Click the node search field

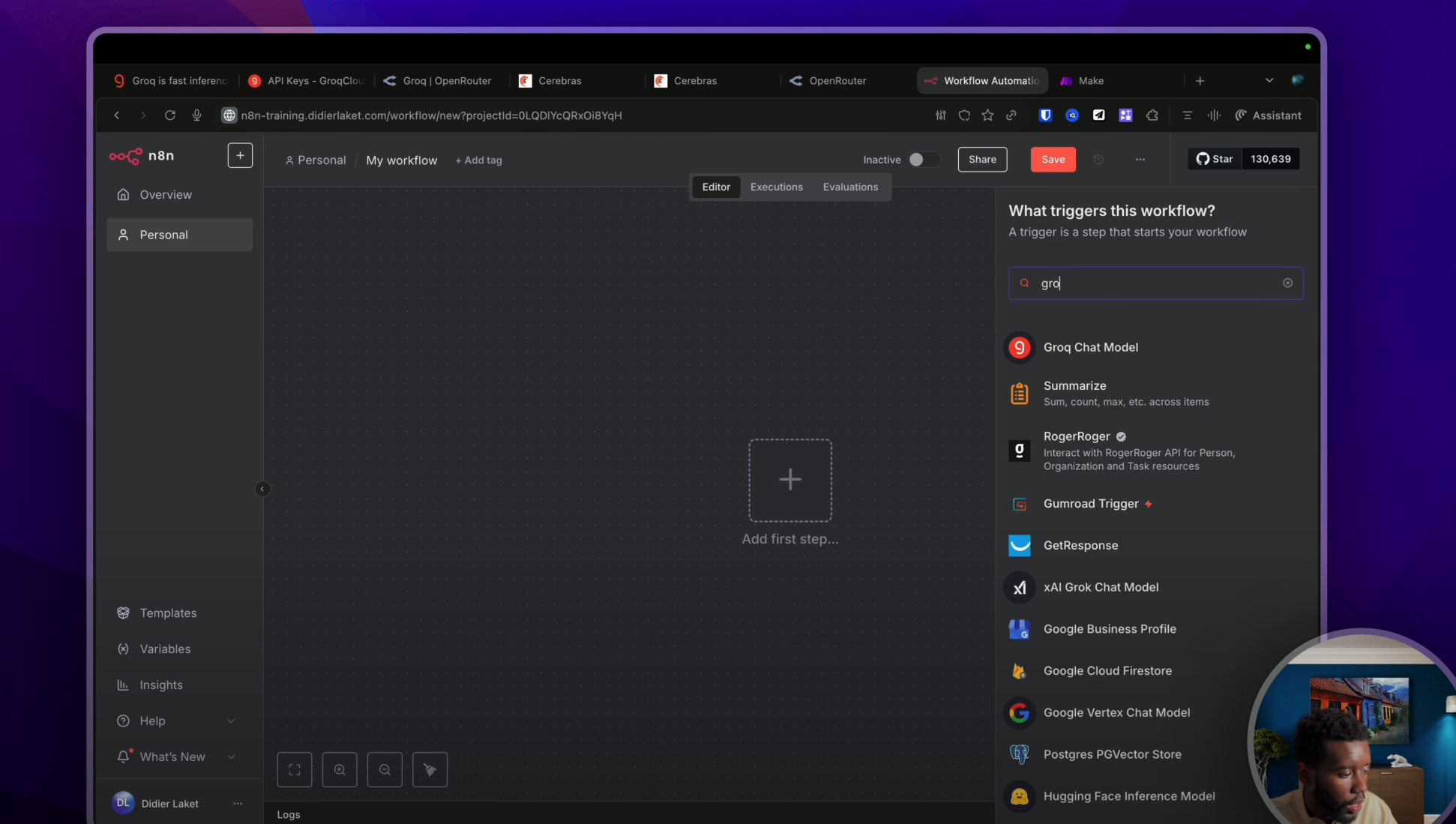tap(1155, 283)
